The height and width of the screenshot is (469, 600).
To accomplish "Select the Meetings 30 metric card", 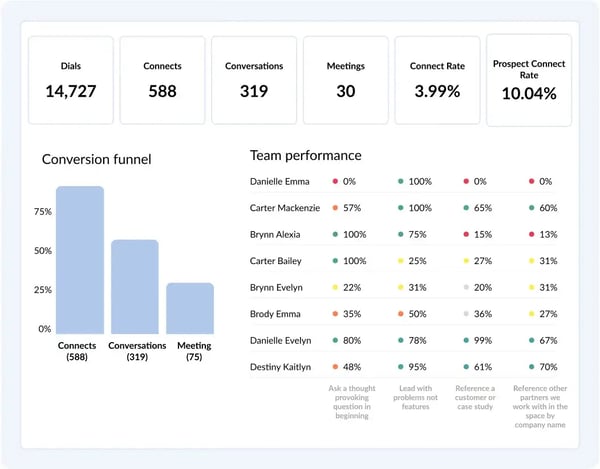I will pos(346,80).
